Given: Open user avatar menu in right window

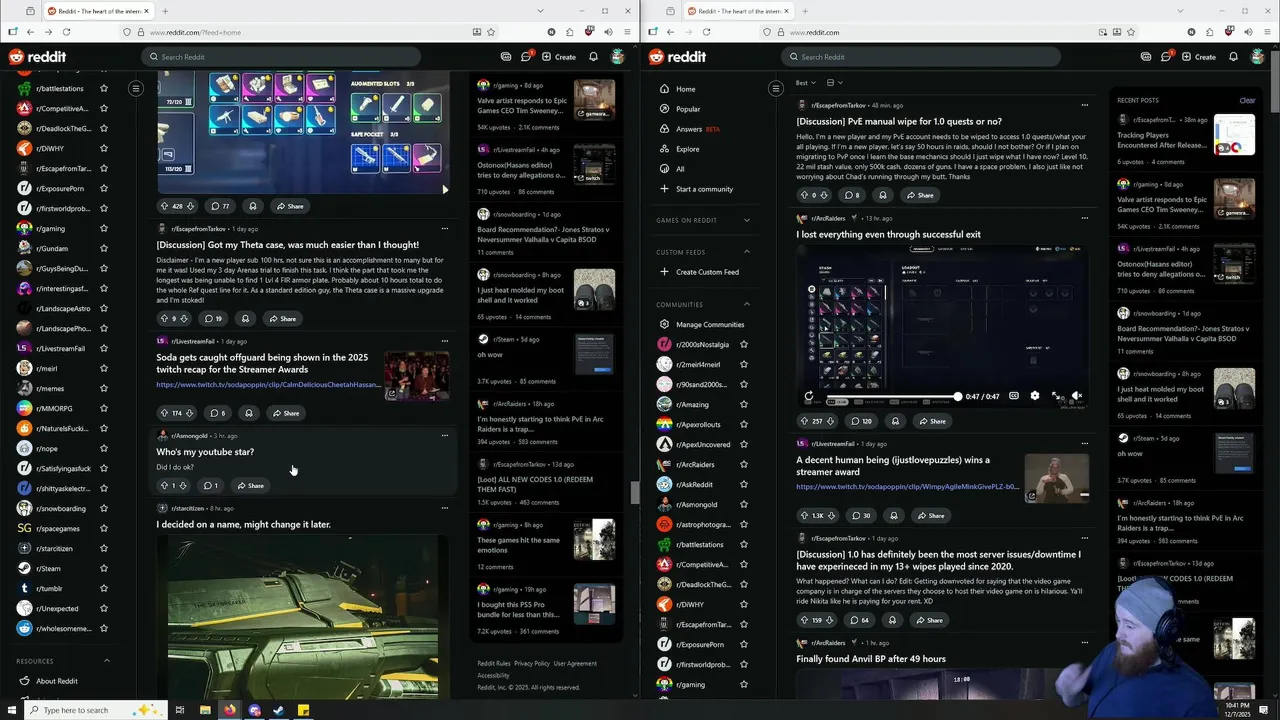Looking at the screenshot, I should tap(1257, 57).
